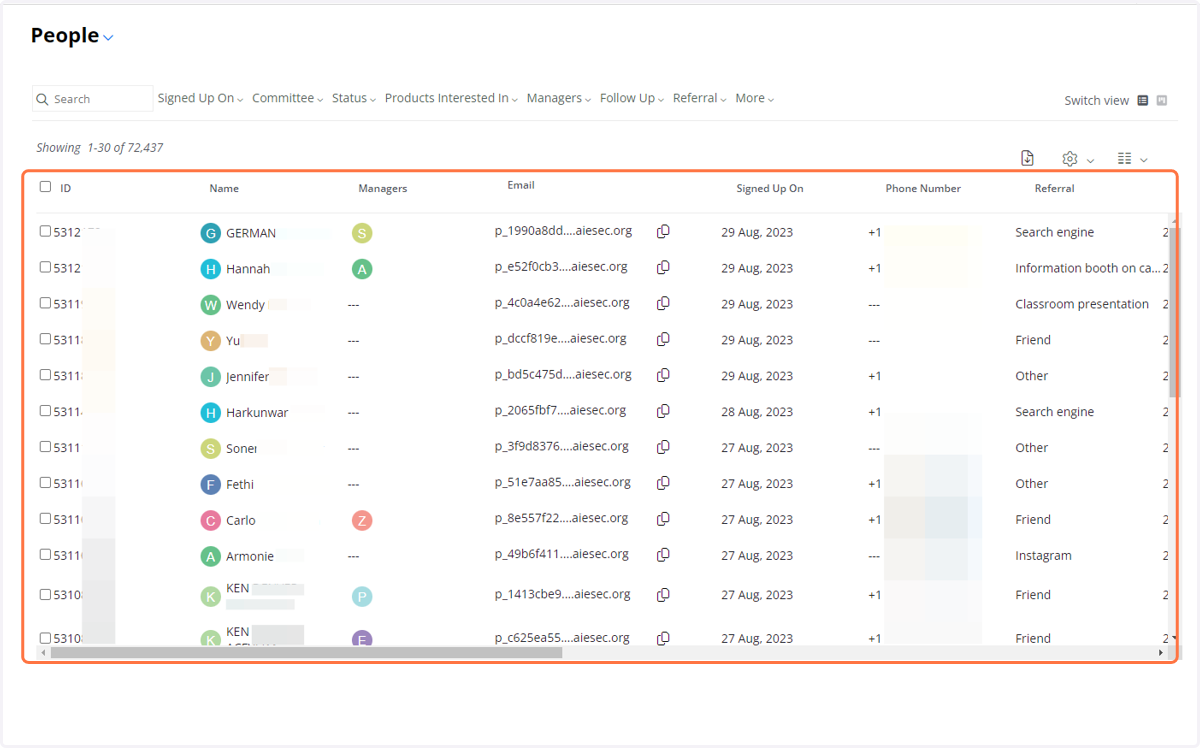Viewport: 1200px width, 748px height.
Task: Switch to card view icon
Action: (x=1162, y=100)
